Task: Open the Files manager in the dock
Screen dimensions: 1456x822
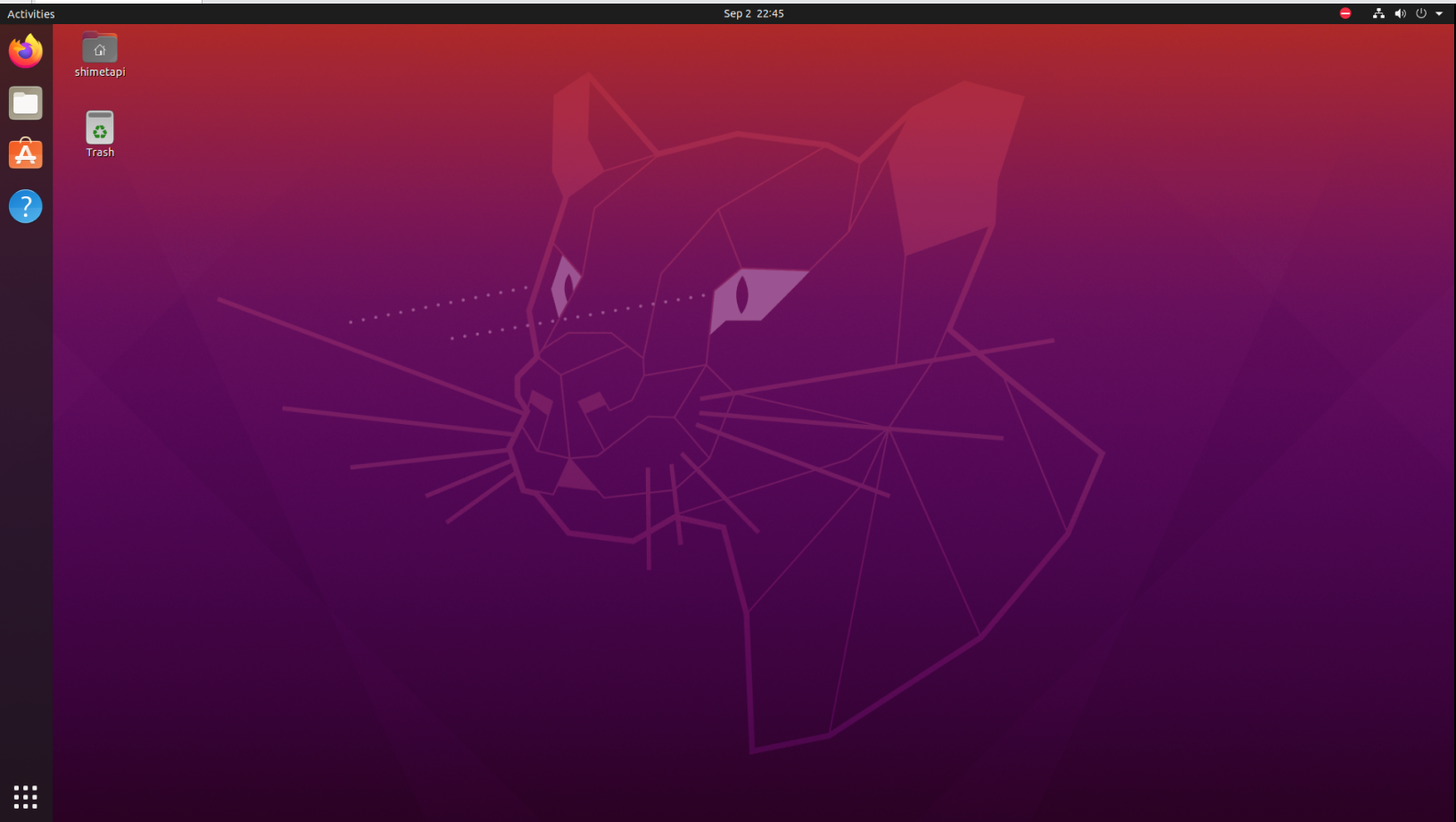Action: [26, 104]
